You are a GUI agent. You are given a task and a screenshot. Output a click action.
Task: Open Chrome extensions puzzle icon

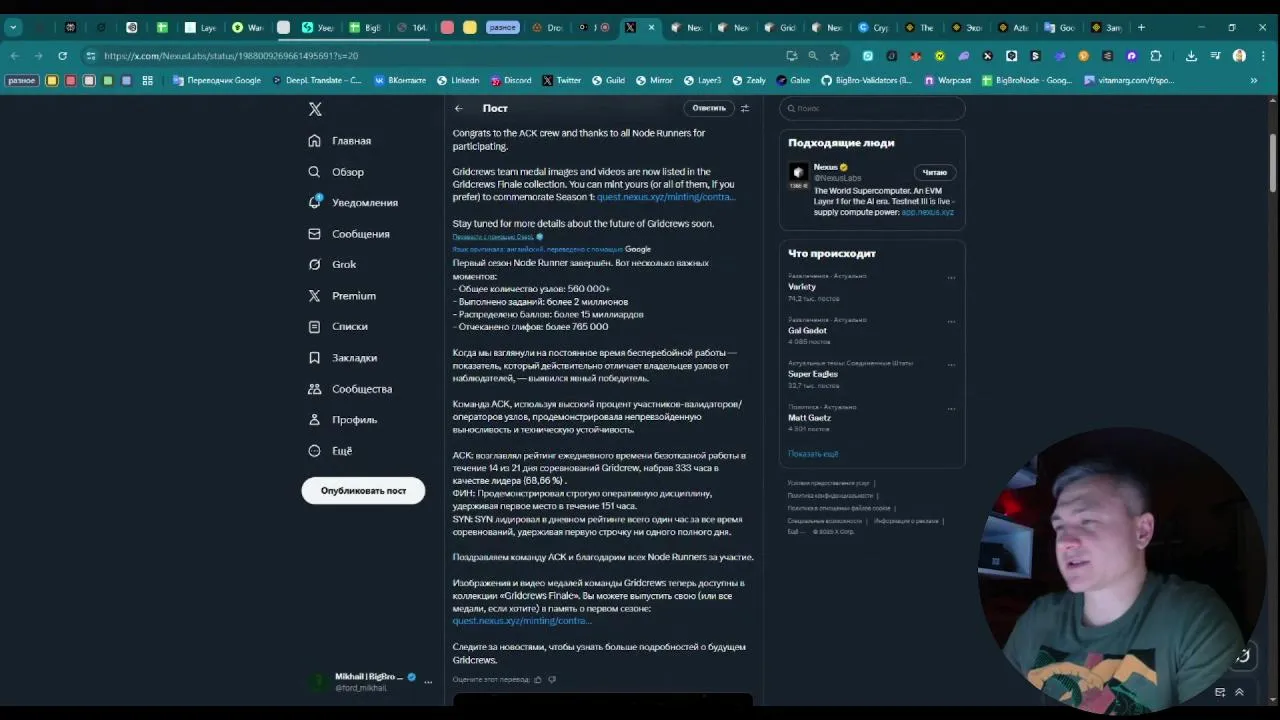click(1156, 56)
